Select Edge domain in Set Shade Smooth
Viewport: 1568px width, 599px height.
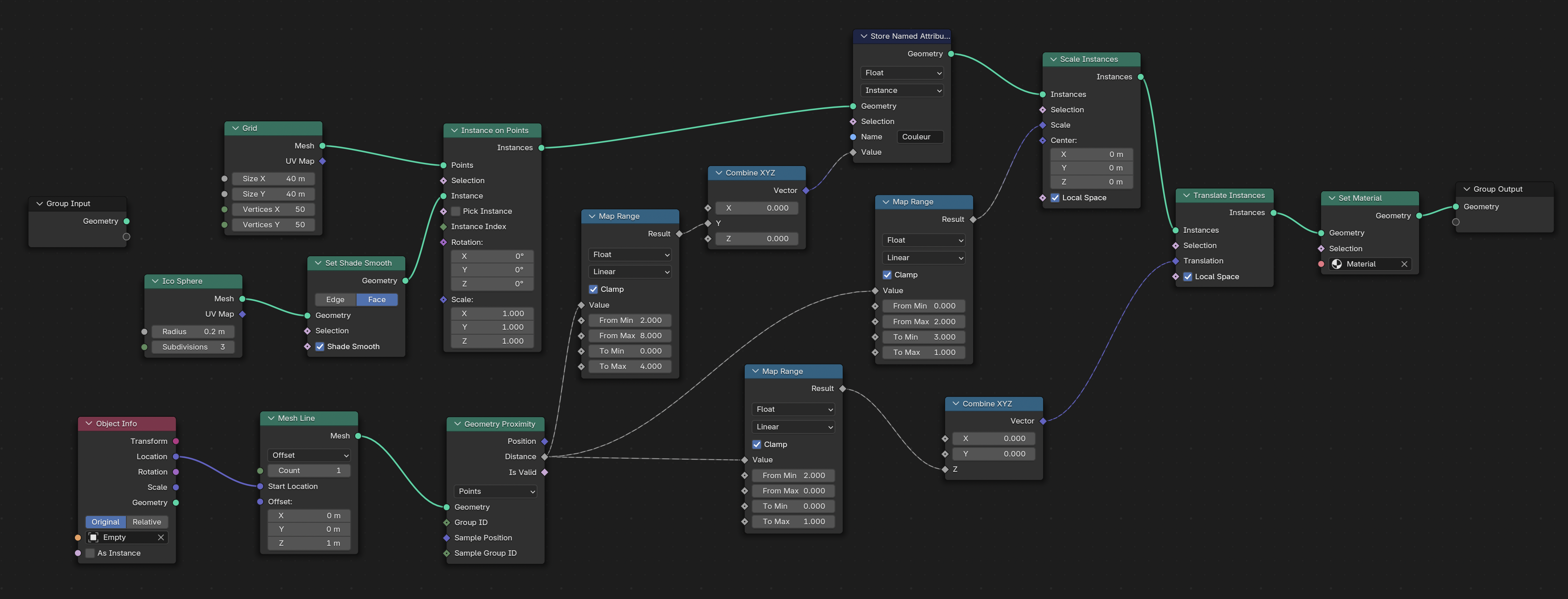(x=335, y=299)
